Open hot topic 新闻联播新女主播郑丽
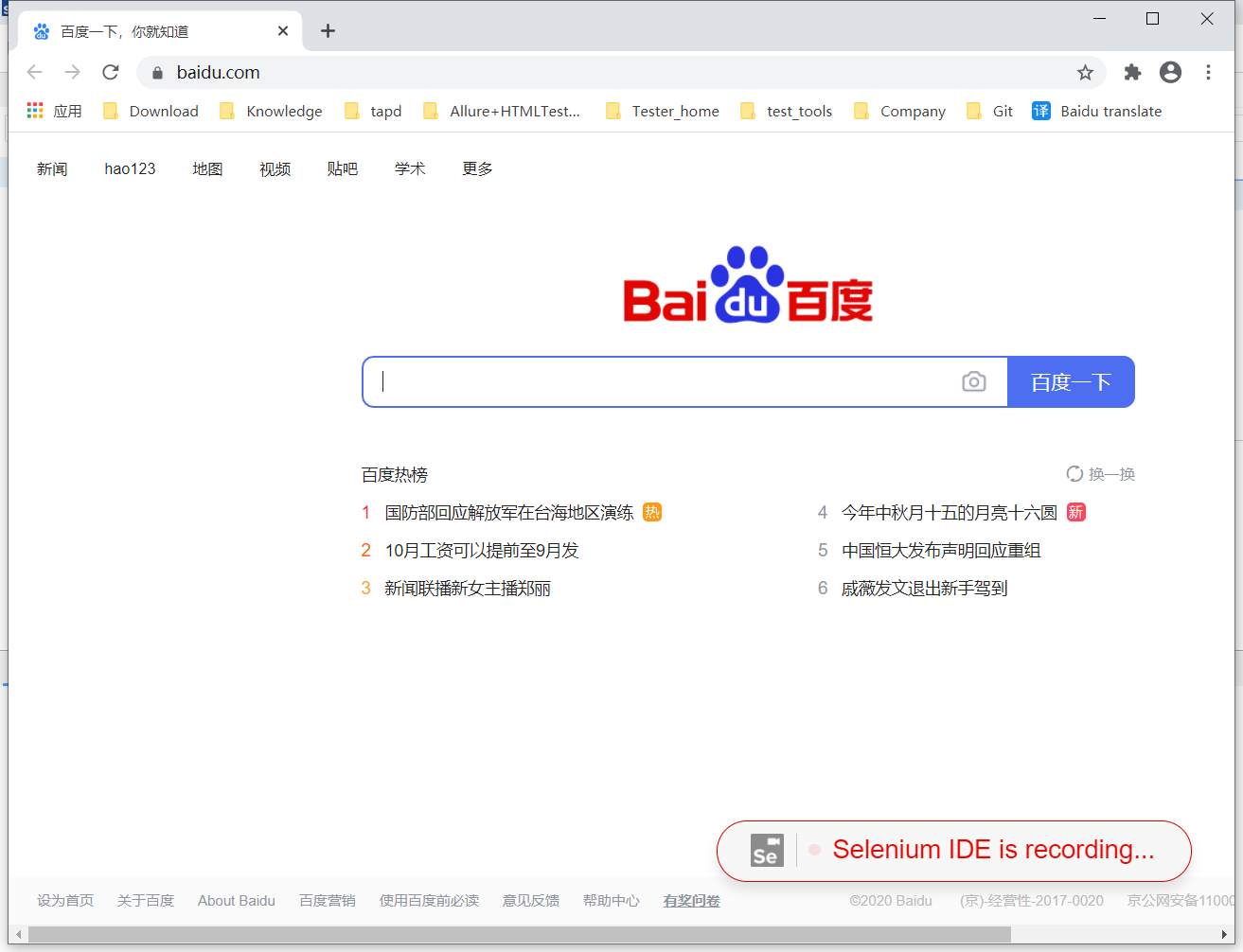Viewport: 1243px width, 952px height. (x=468, y=588)
